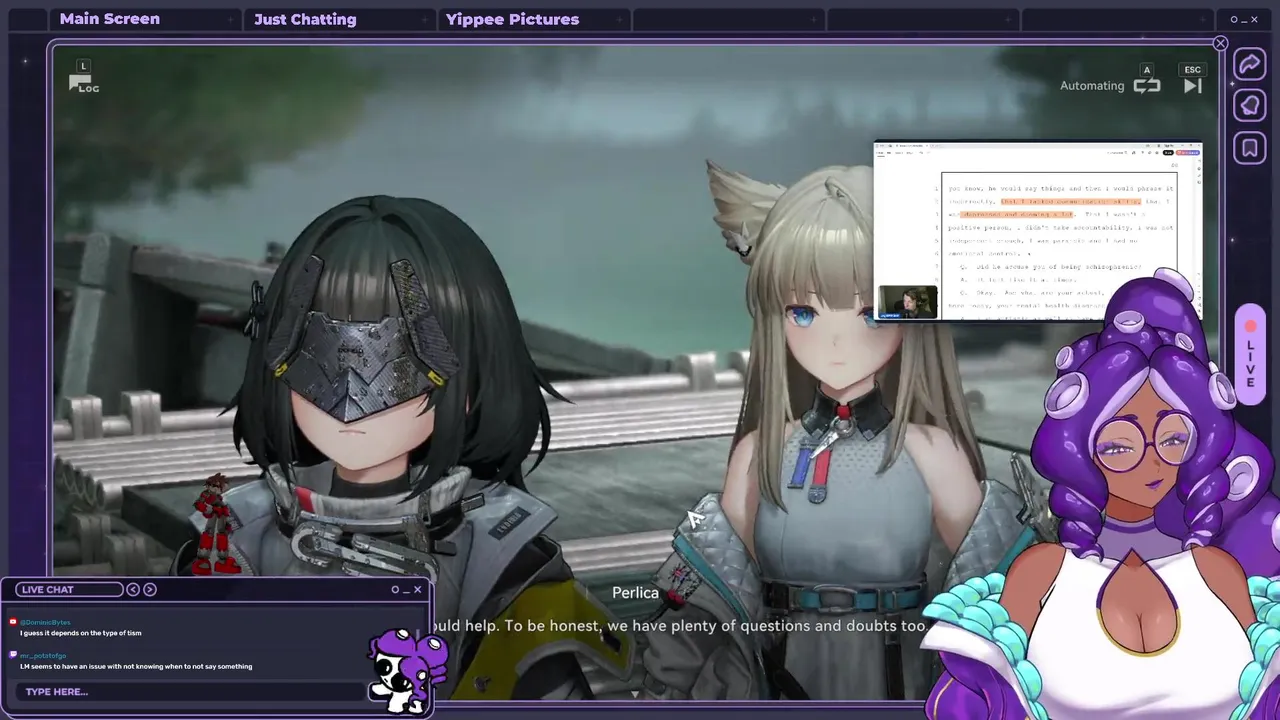Click the Twitch icon beside mr_potatofgo
The width and height of the screenshot is (1280, 720).
point(13,655)
